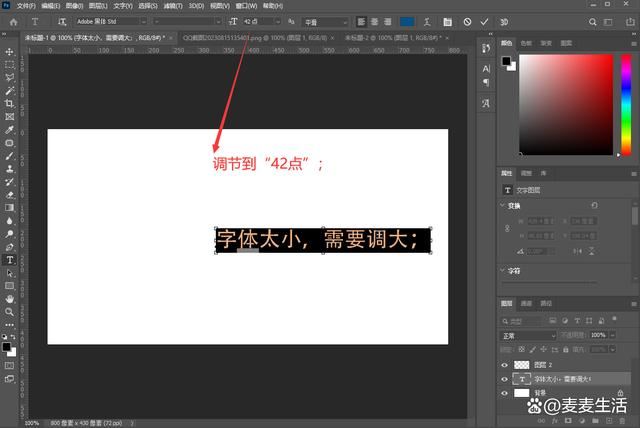Screen dimensions: 640x428
Task: Select the Crop tool
Action: click(x=10, y=104)
